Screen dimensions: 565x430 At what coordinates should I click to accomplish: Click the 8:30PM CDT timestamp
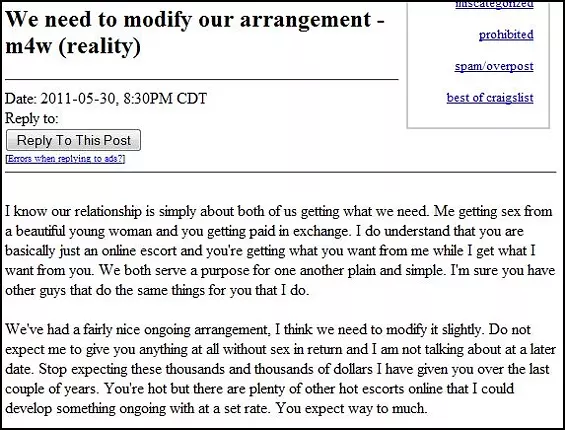click(x=165, y=99)
